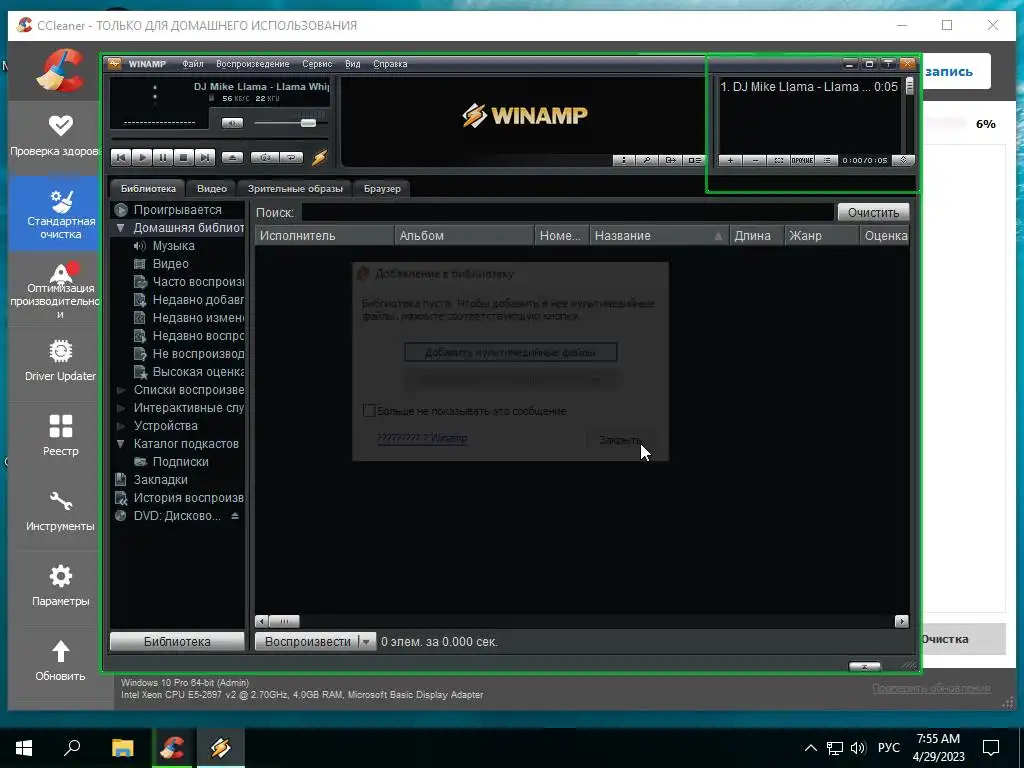1024x768 pixels.
Task: Toggle the playlist panel button
Action: 694,160
